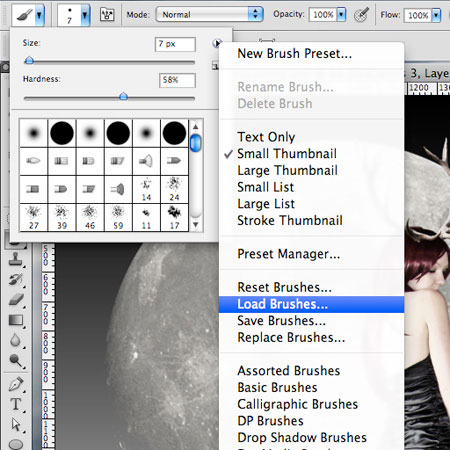Image resolution: width=450 pixels, height=450 pixels.
Task: Choose Text Only view option
Action: pyautogui.click(x=311, y=137)
